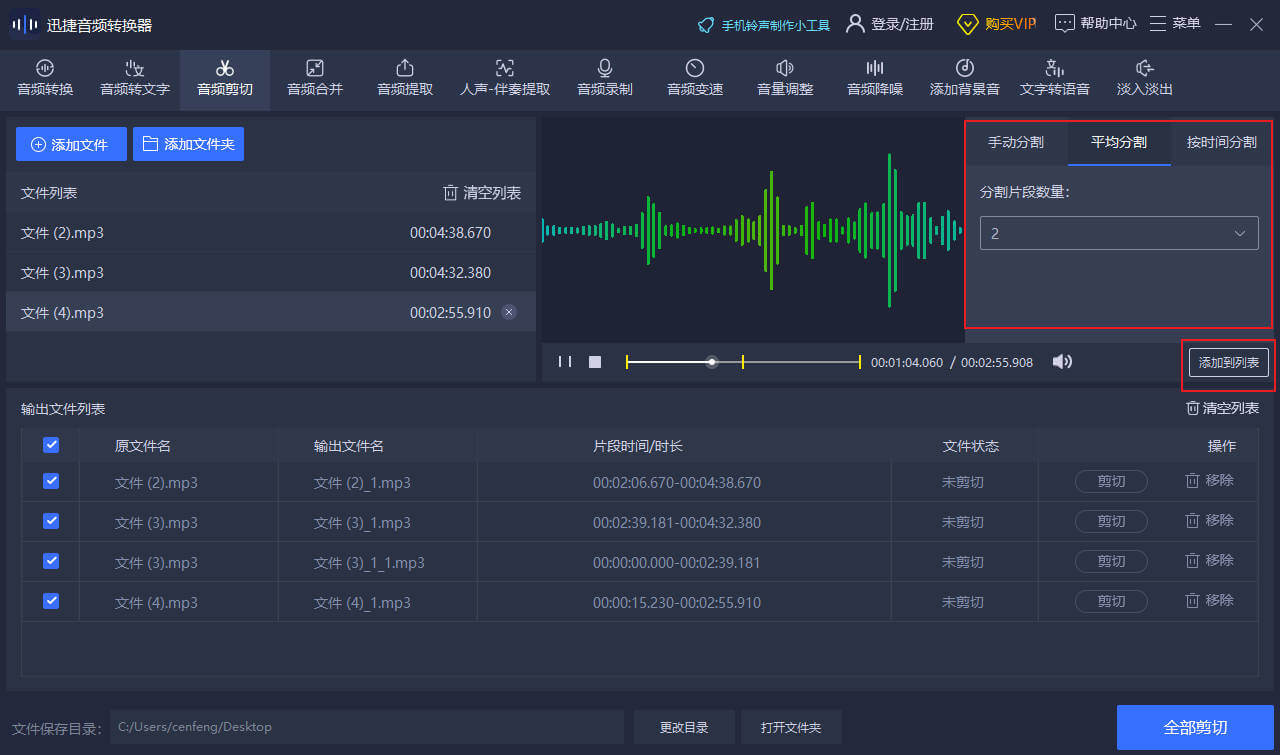Click the speaker volume icon

(1062, 362)
